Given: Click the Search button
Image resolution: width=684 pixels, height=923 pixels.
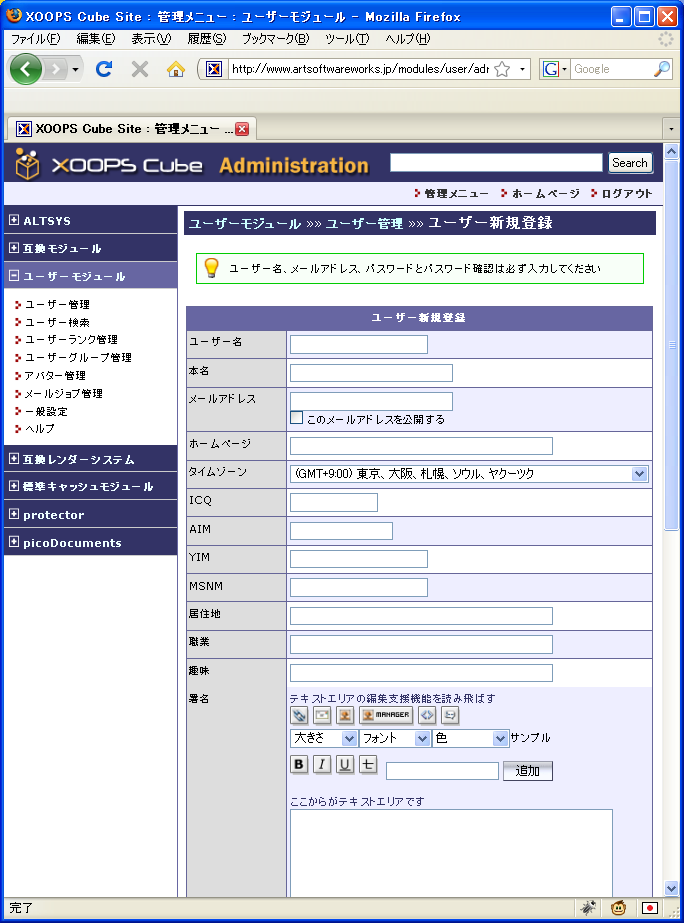Looking at the screenshot, I should [630, 163].
